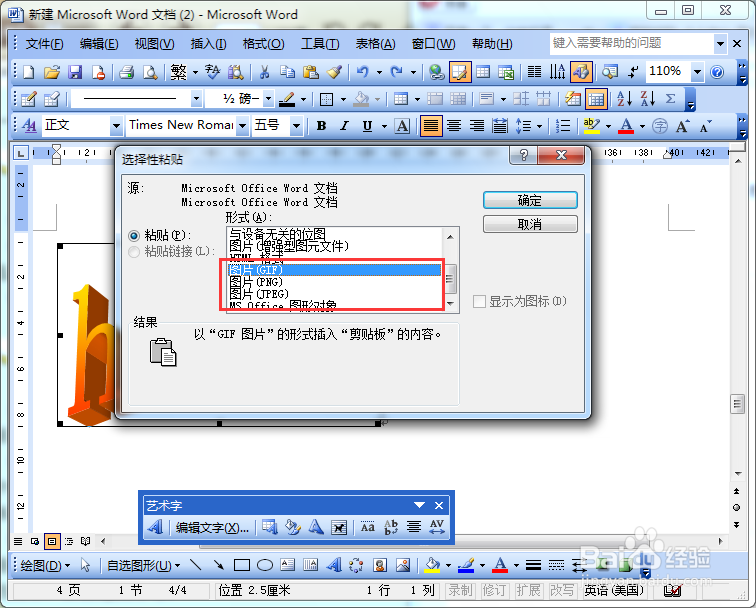Viewport: 756px width, 608px height.
Task: Toggle the 修订 status bar indicator
Action: [494, 590]
